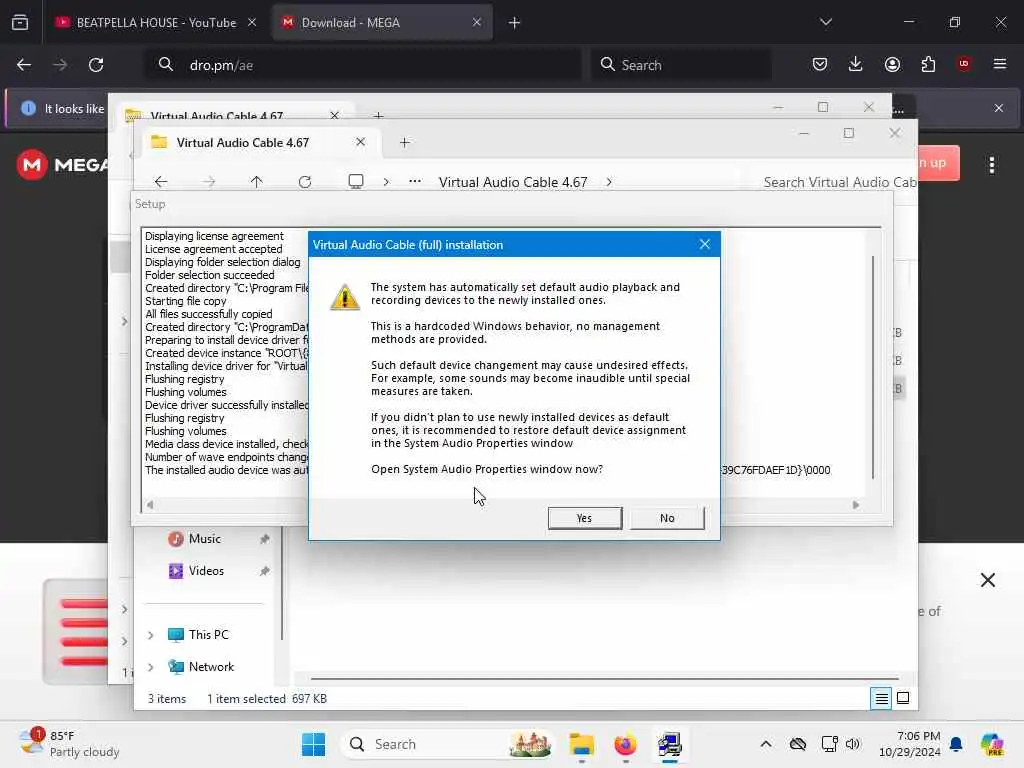Click the Search Virtual Audio Cable box
This screenshot has width=1024, height=768.
pos(839,182)
